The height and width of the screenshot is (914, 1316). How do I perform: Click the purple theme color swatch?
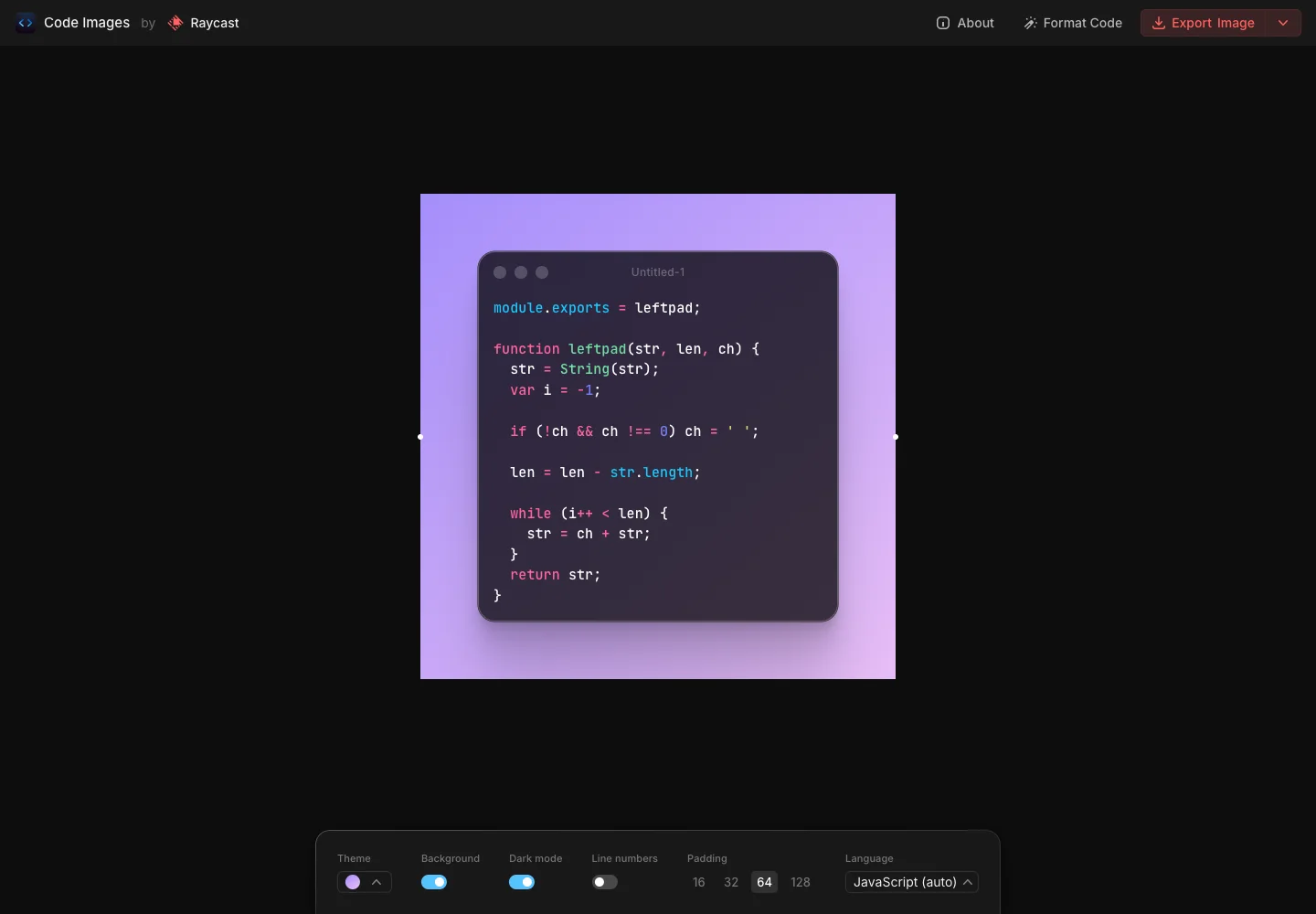353,882
